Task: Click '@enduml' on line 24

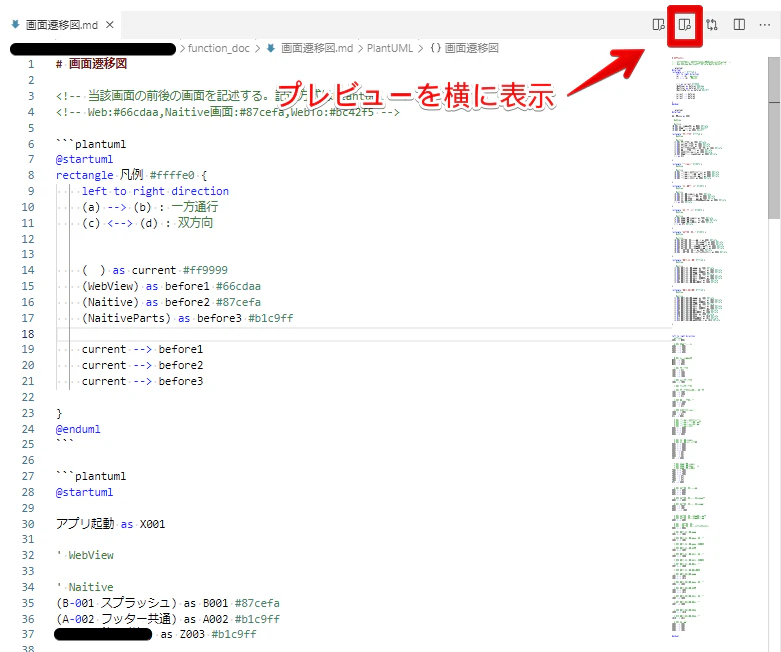Action: tap(78, 429)
